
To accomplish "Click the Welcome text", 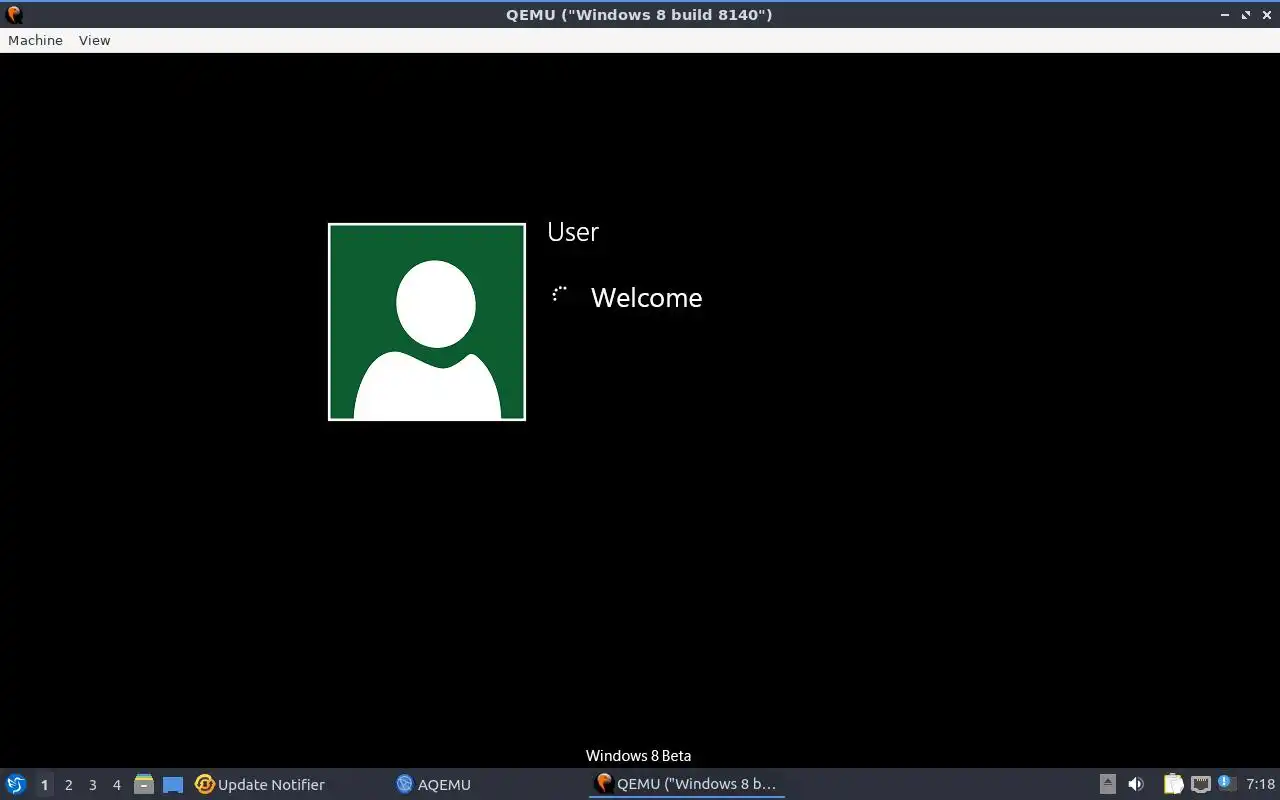I will 647,298.
